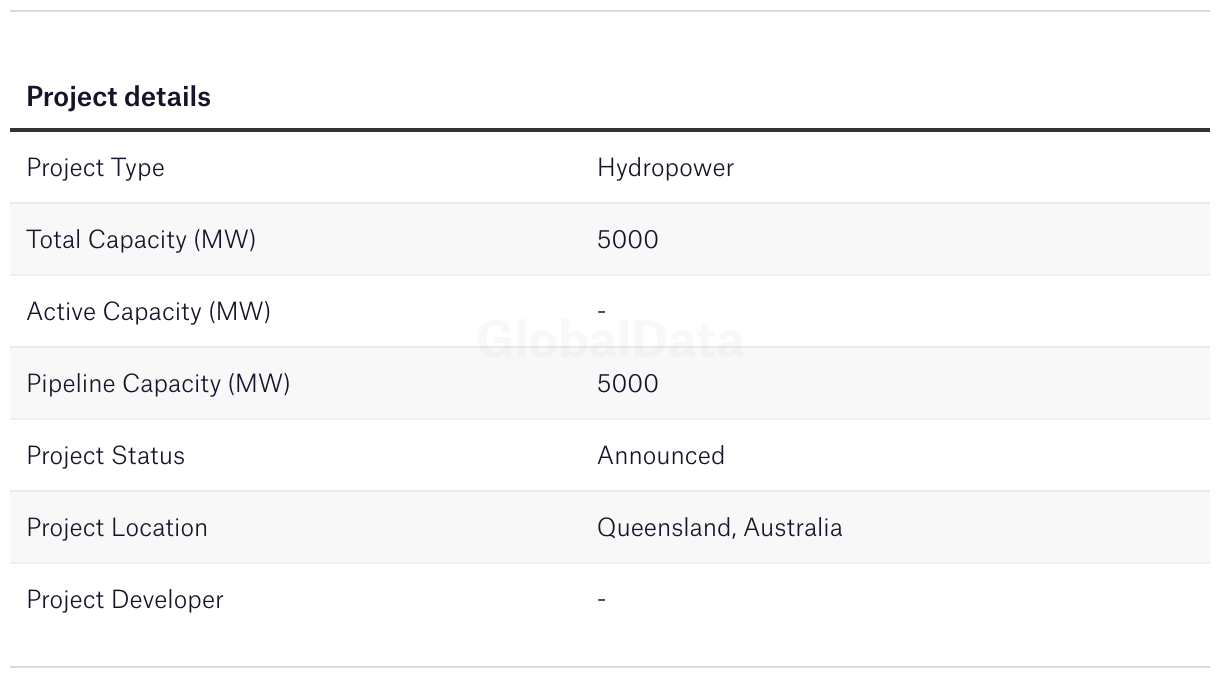Click the dash value for Project Developer
The image size is (1220, 678).
[601, 599]
